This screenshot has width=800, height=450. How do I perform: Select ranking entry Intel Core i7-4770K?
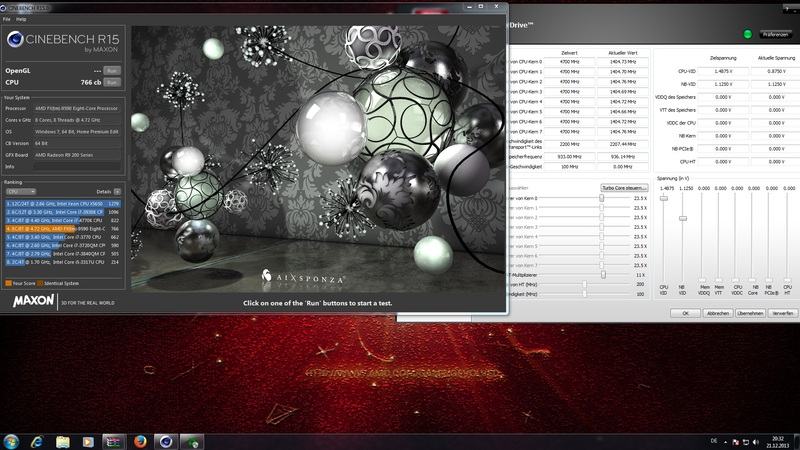(x=63, y=220)
